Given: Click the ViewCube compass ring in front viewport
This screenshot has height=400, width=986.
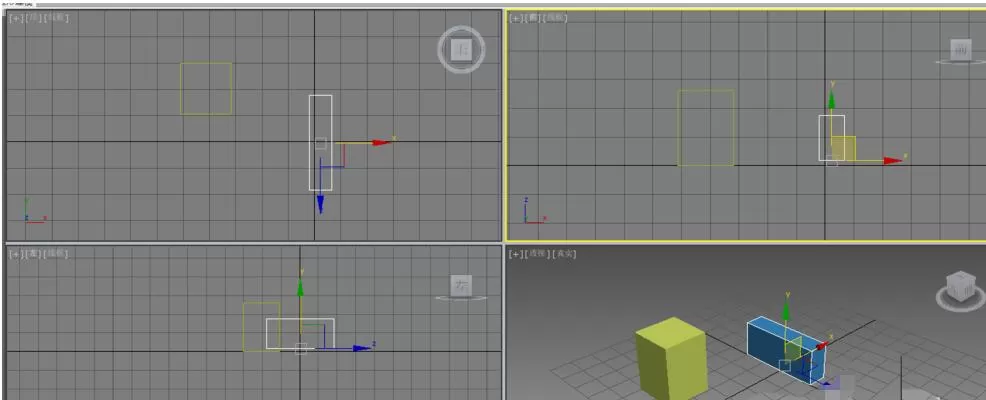Looking at the screenshot, I should point(960,62).
